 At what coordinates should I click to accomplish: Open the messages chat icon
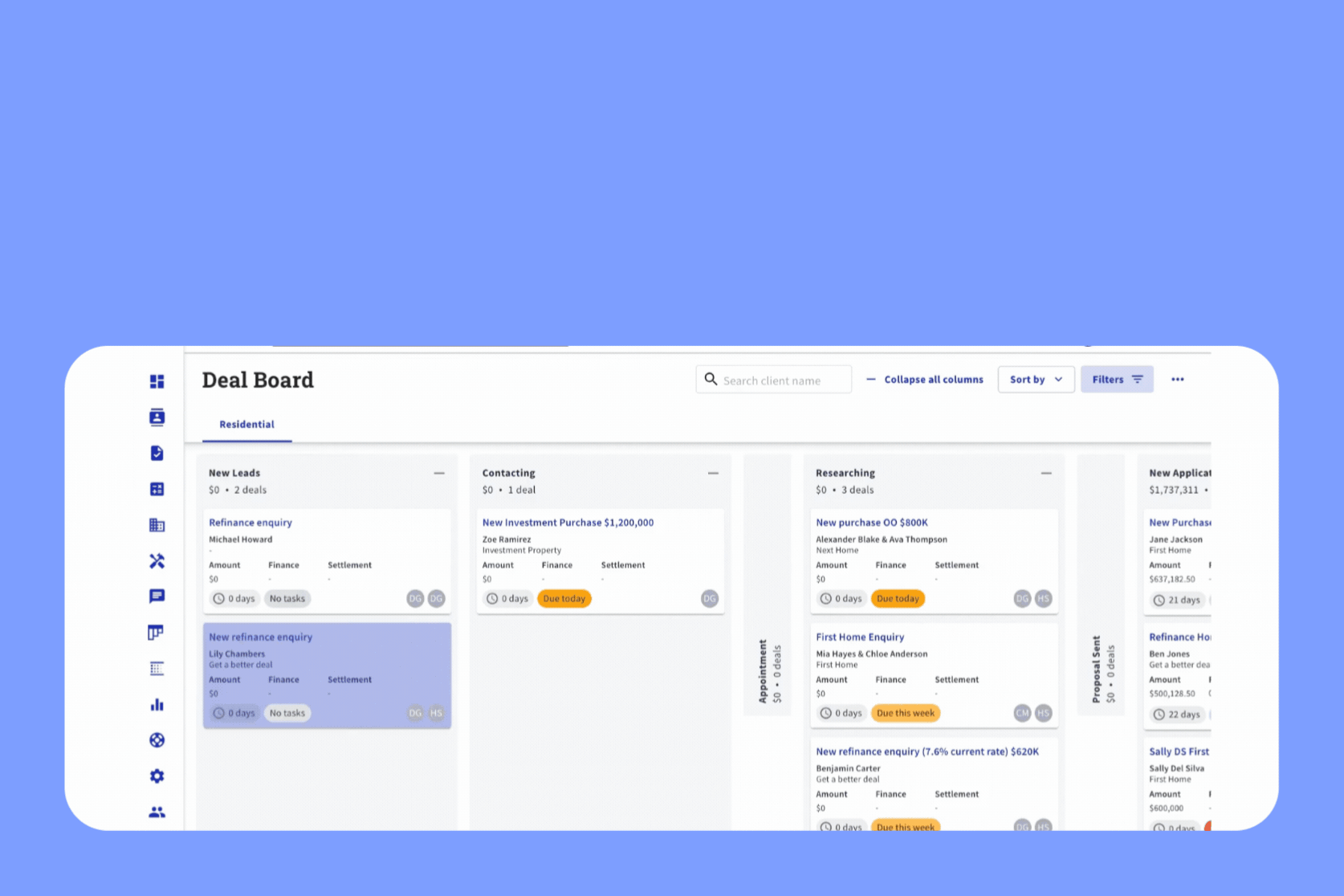tap(157, 596)
